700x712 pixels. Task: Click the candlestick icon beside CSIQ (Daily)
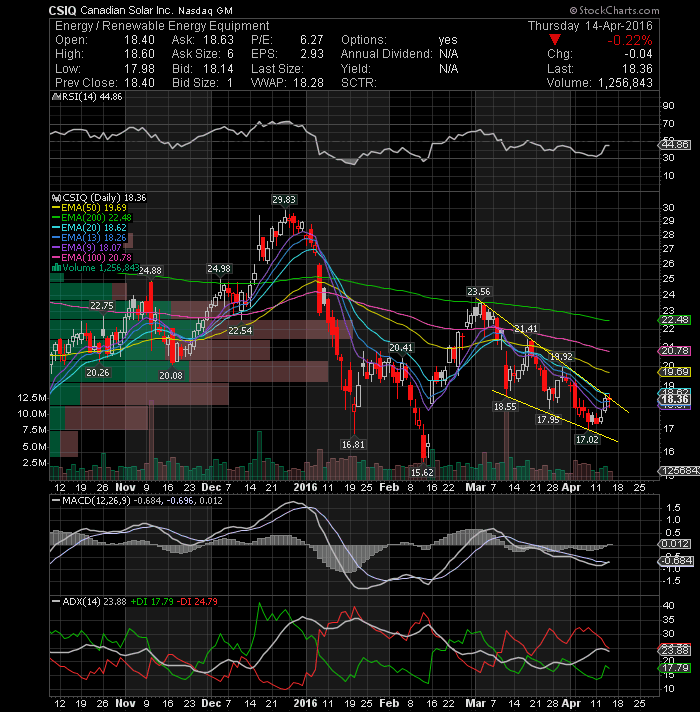coord(56,198)
